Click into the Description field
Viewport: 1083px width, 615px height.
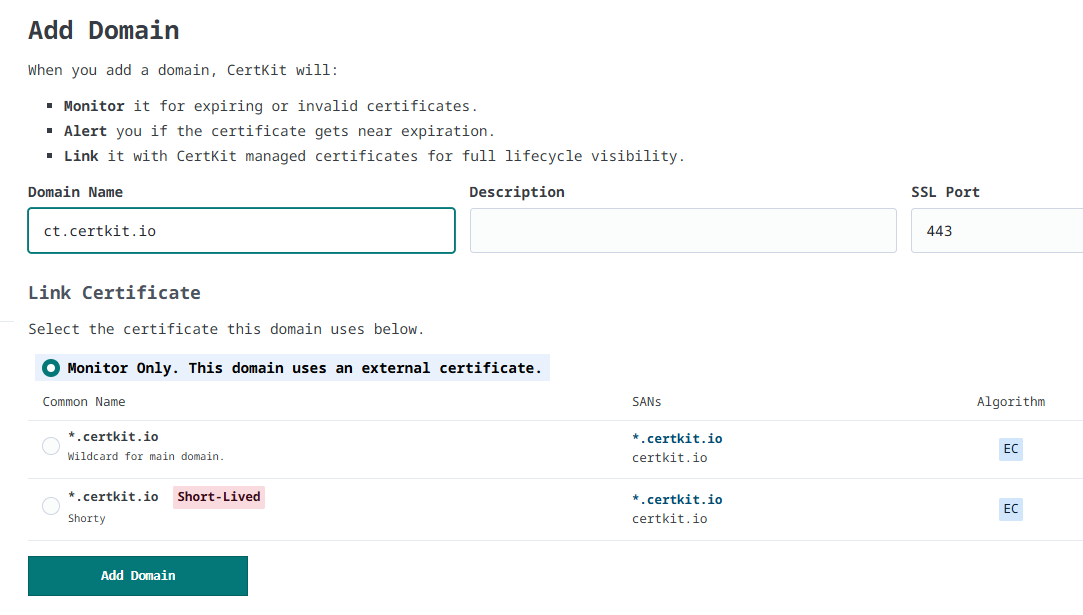683,231
